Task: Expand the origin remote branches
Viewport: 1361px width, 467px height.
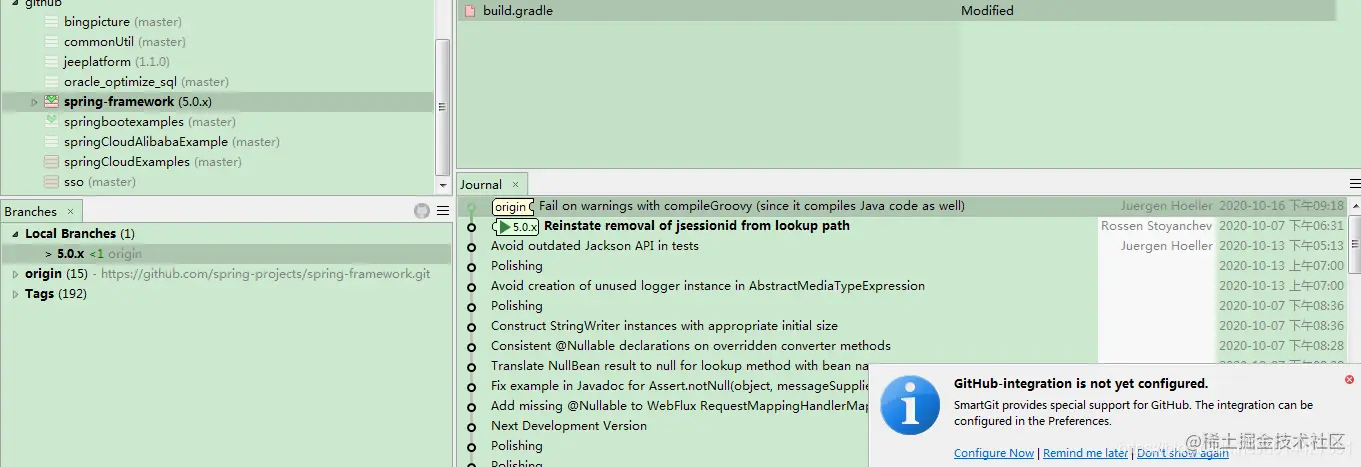Action: (15, 274)
